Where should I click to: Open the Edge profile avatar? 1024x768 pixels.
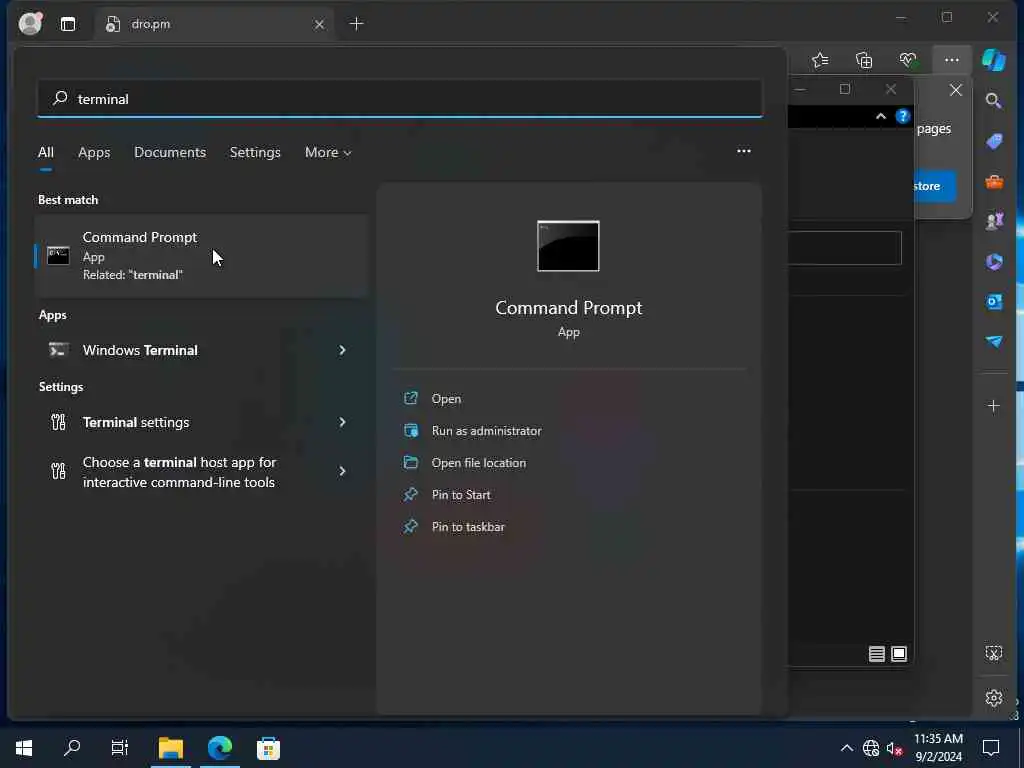pyautogui.click(x=30, y=24)
